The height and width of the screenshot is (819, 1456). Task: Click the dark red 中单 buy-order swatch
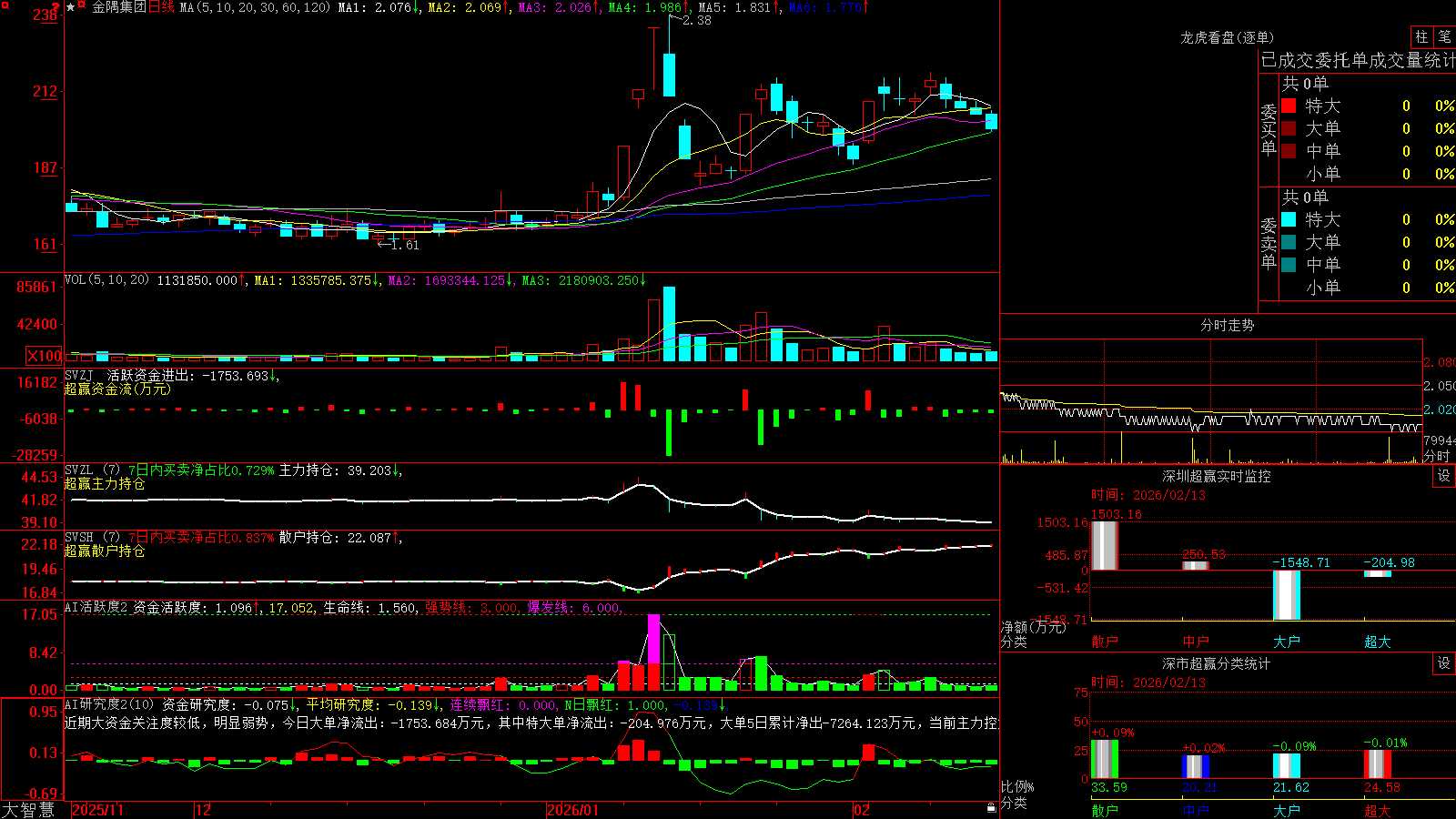pyautogui.click(x=1289, y=151)
